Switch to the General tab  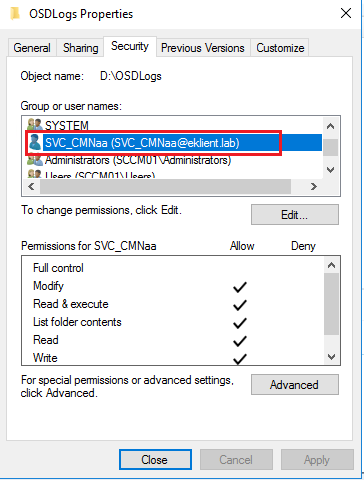point(32,48)
